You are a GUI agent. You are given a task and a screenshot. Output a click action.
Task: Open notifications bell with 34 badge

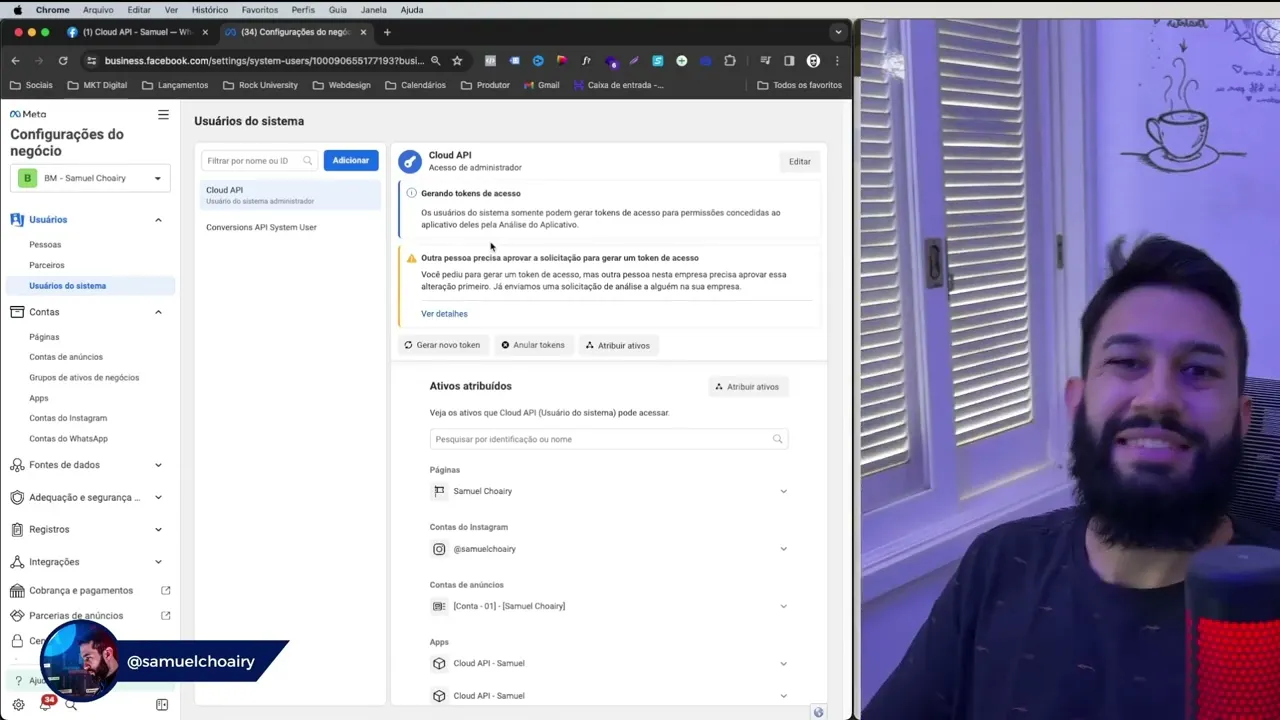[45, 705]
